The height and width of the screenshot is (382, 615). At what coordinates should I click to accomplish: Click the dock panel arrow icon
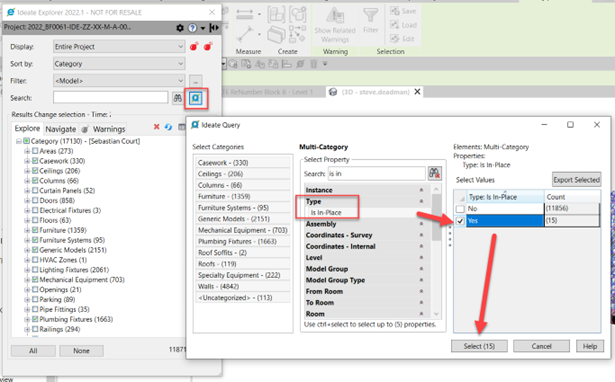tap(214, 28)
